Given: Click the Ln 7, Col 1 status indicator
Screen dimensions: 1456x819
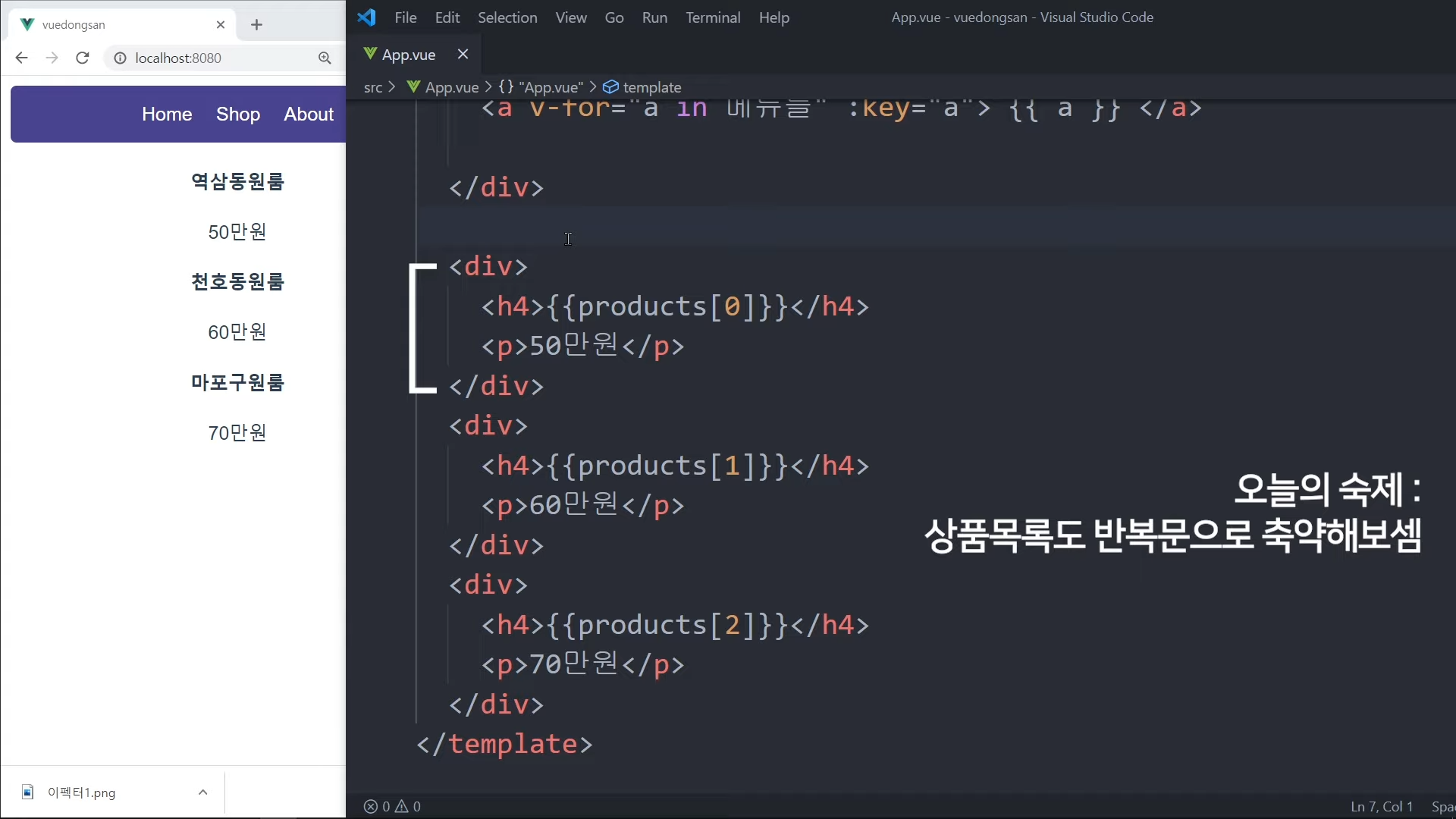Looking at the screenshot, I should click(1381, 806).
